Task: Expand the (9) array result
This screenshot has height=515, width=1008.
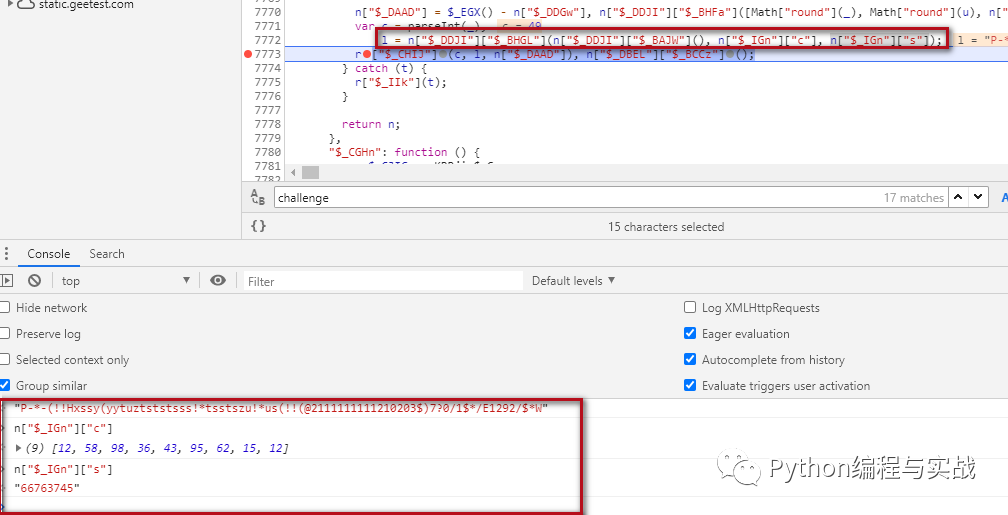Action: pos(19,447)
